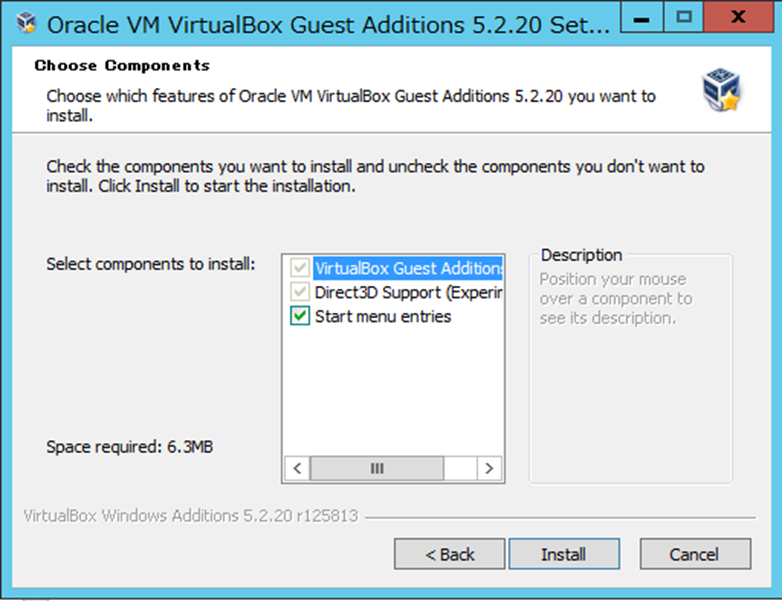782x601 pixels.
Task: Uncheck the Start menu entries checkbox
Action: 299,316
